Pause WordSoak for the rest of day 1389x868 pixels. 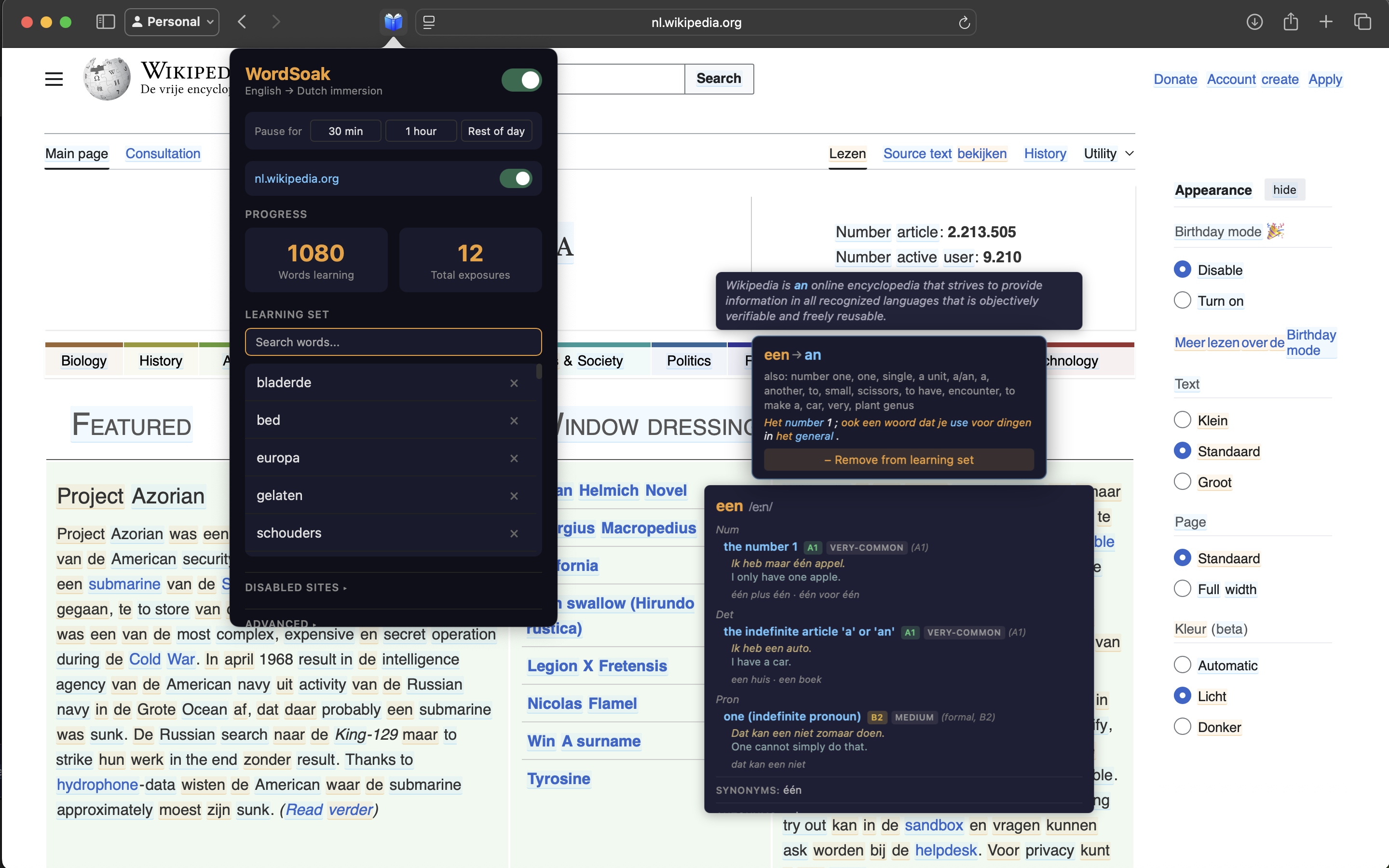tap(496, 130)
